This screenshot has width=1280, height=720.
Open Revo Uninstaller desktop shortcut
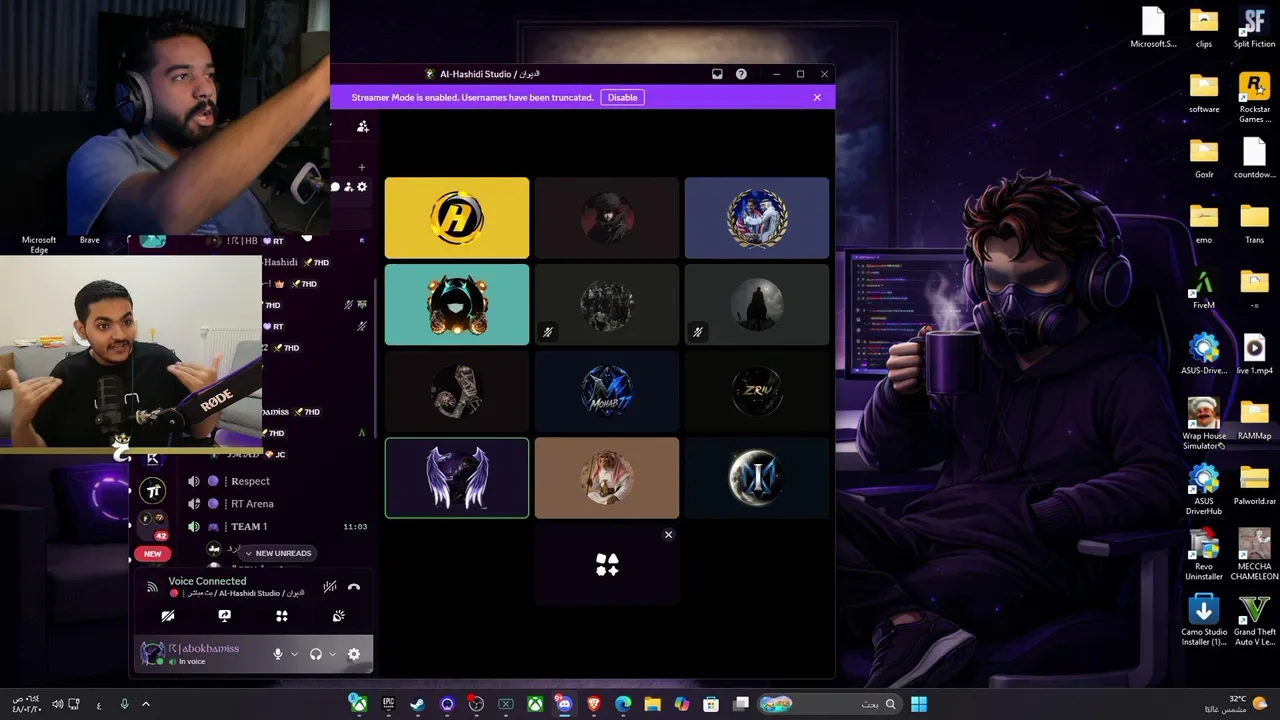tap(1204, 555)
